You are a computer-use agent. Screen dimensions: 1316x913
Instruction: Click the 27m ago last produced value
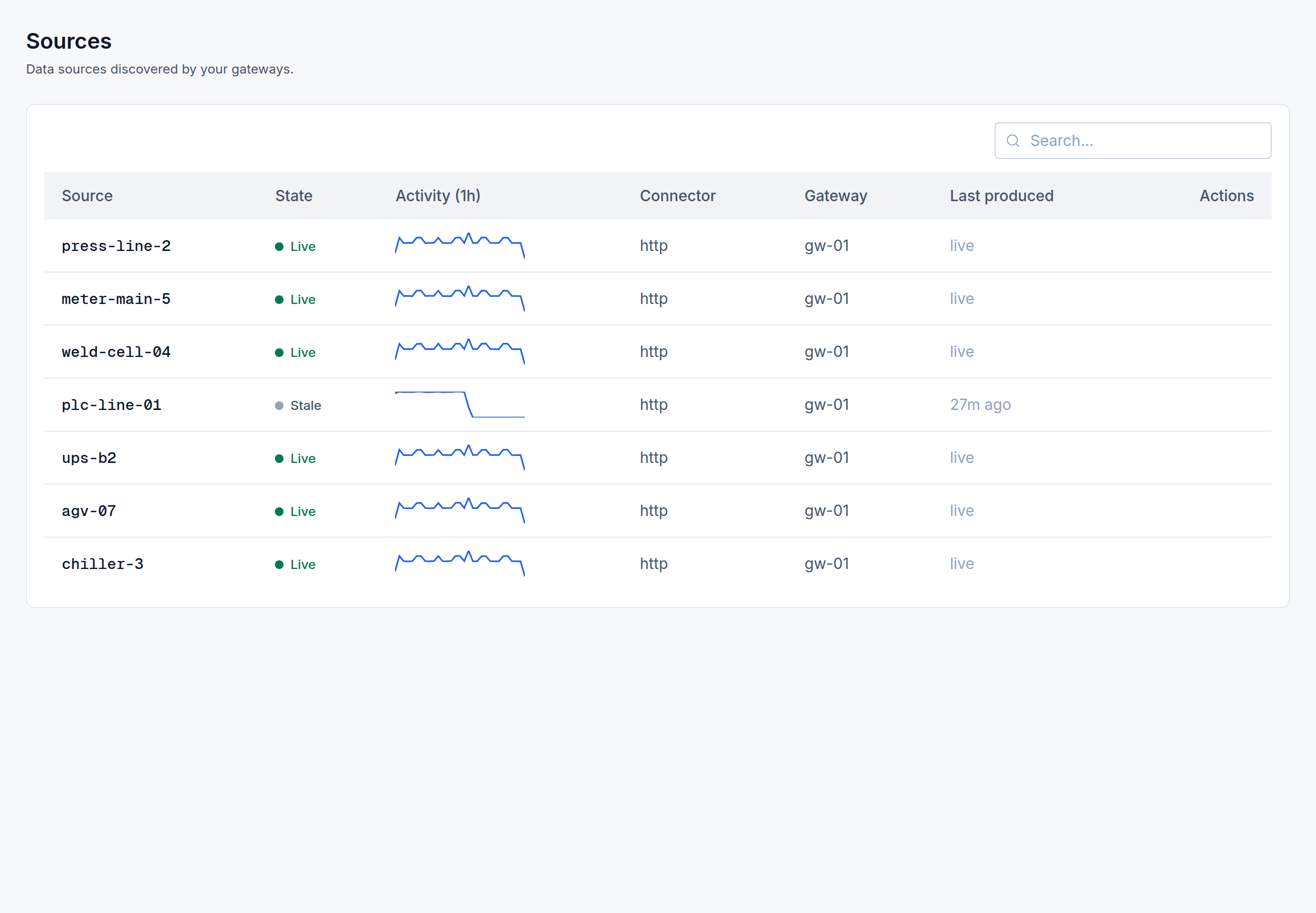(980, 405)
